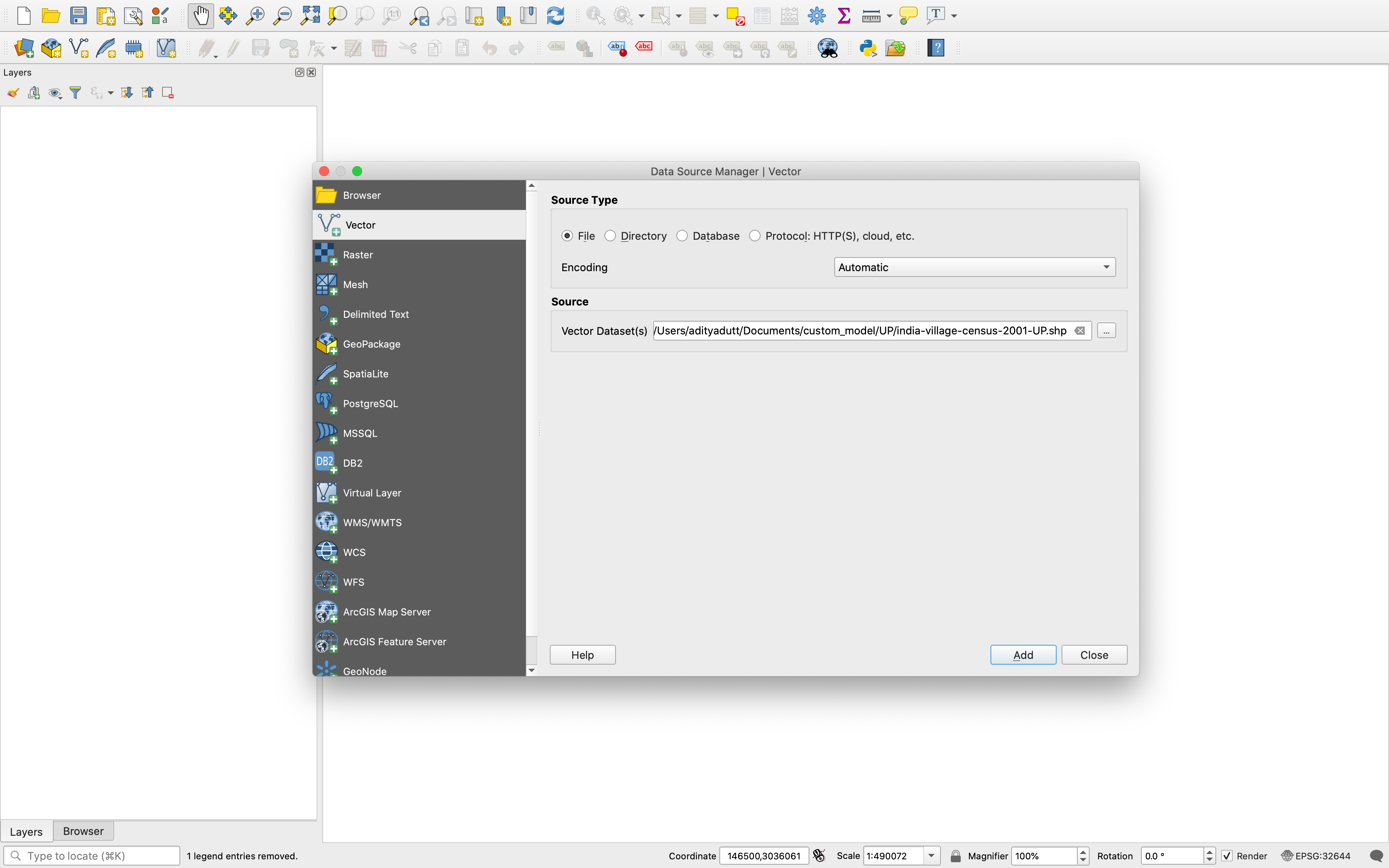The image size is (1389, 868).
Task: Switch to the Browser panel tab
Action: click(x=83, y=831)
